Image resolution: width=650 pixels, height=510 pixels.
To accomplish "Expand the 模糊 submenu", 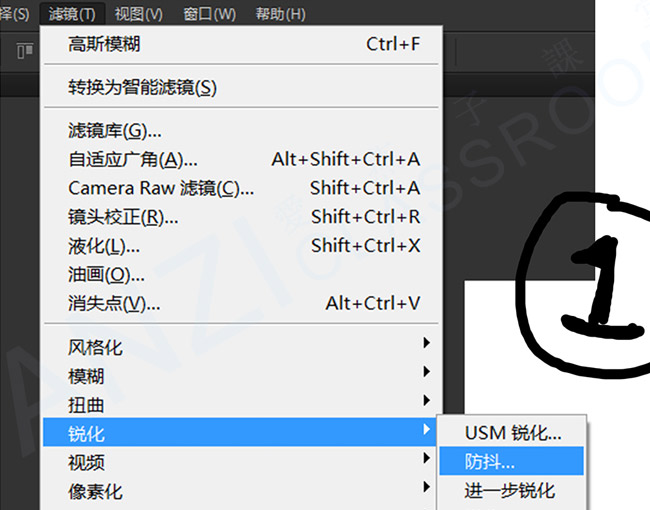I will [x=241, y=376].
